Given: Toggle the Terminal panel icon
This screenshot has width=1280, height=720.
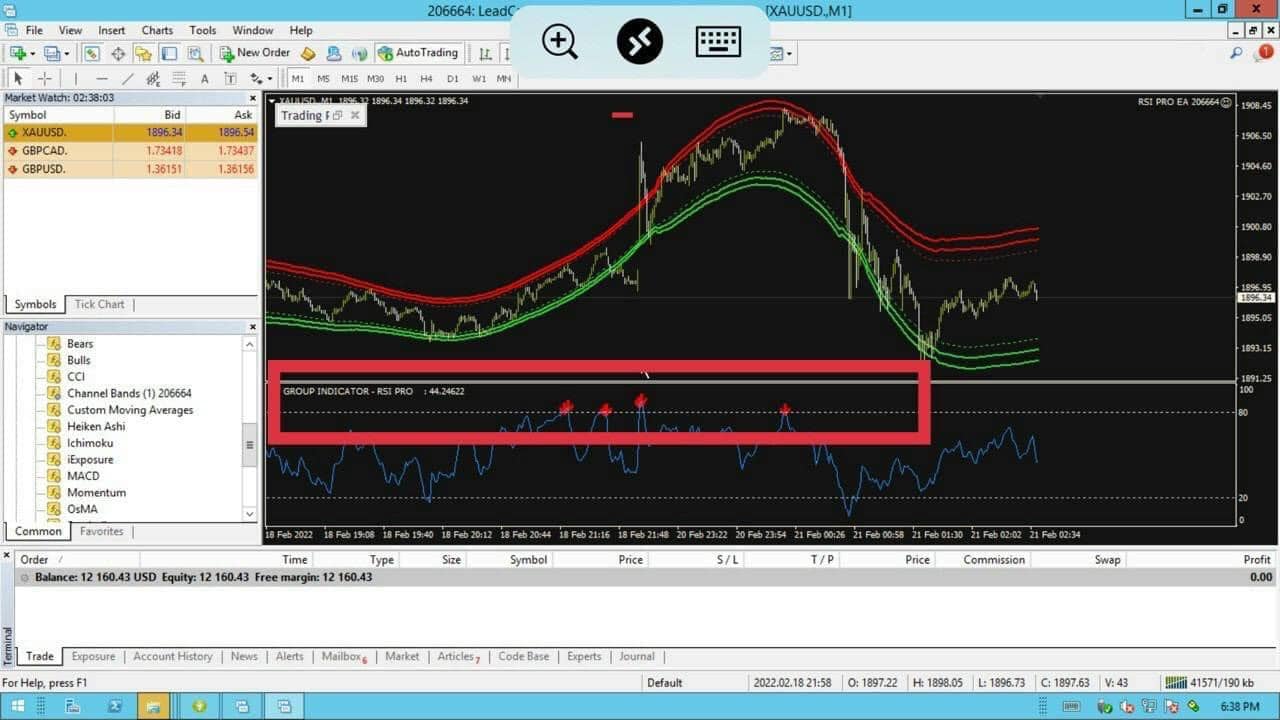Looking at the screenshot, I should point(169,53).
